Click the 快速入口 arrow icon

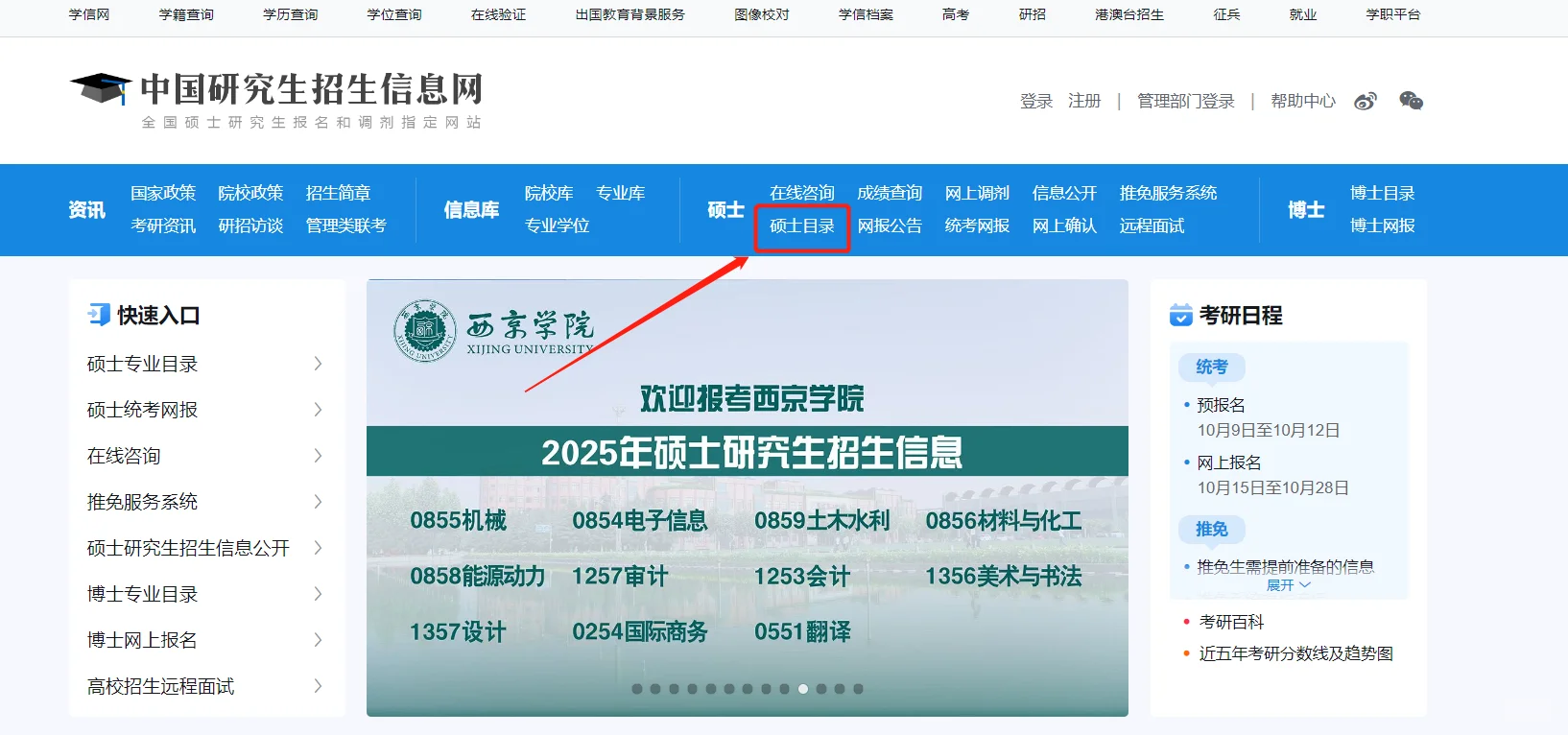(x=99, y=315)
